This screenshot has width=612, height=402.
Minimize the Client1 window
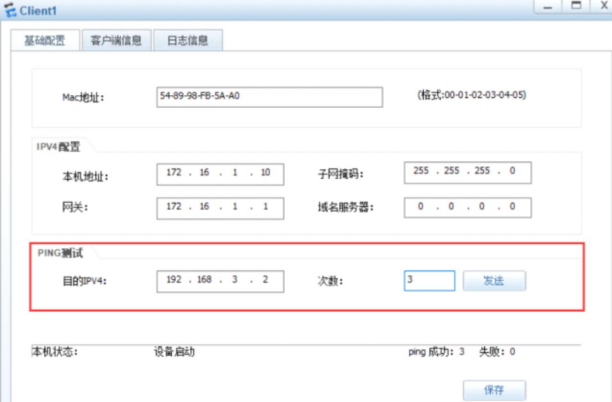(x=548, y=7)
